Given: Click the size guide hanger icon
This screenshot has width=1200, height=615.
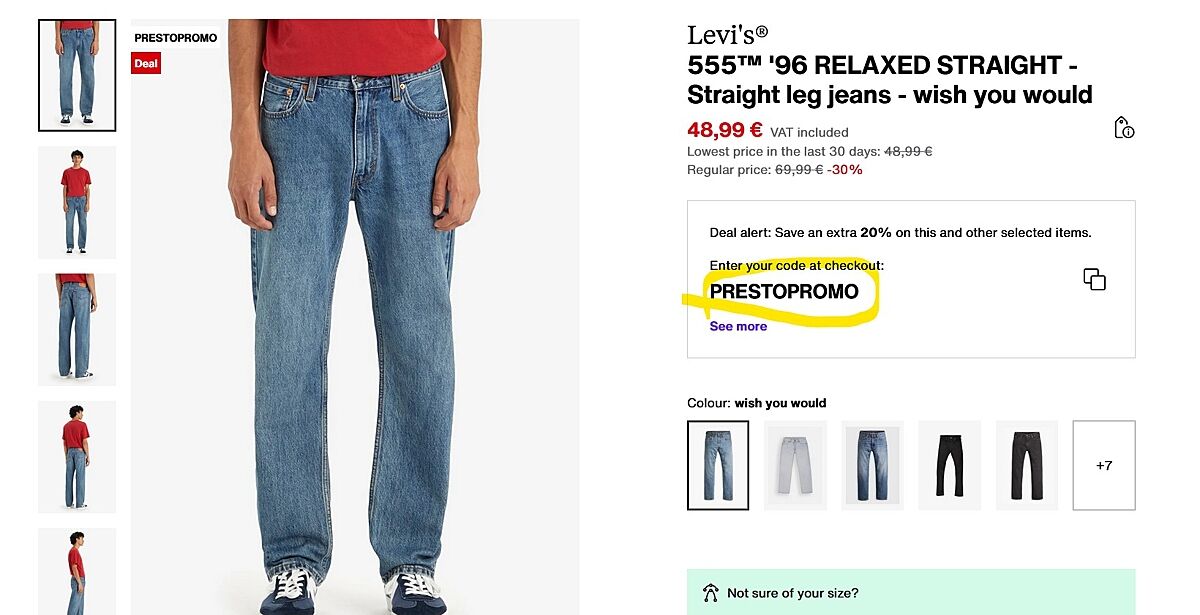Looking at the screenshot, I should 710,593.
